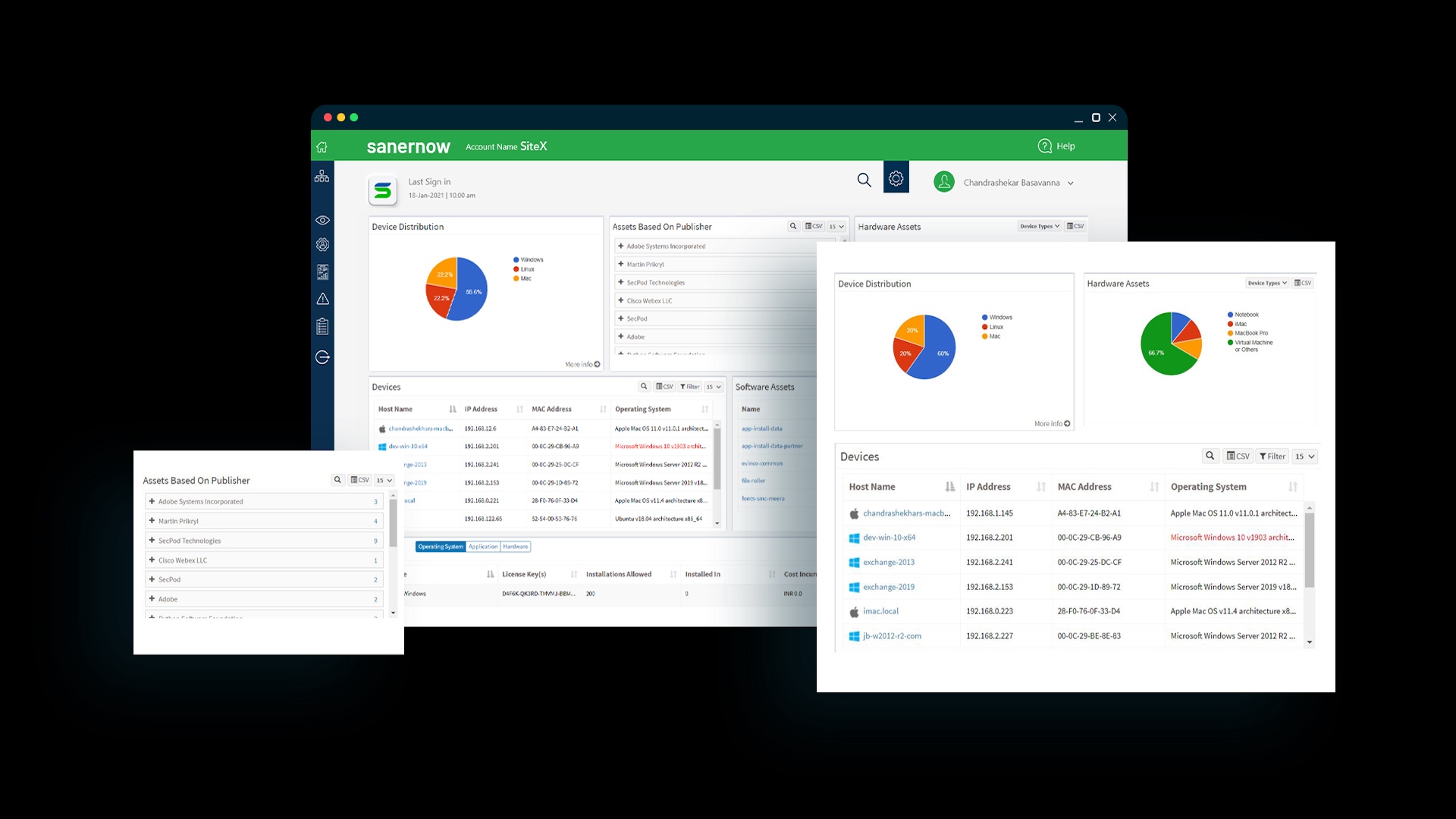
Task: Open exchange-2013 host link in front-right Devices
Action: tap(889, 563)
